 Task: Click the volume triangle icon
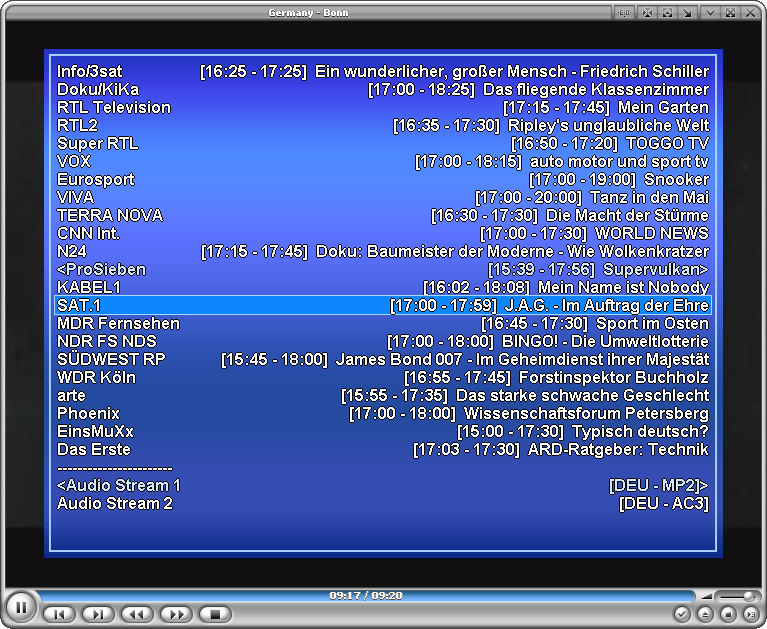pyautogui.click(x=706, y=596)
